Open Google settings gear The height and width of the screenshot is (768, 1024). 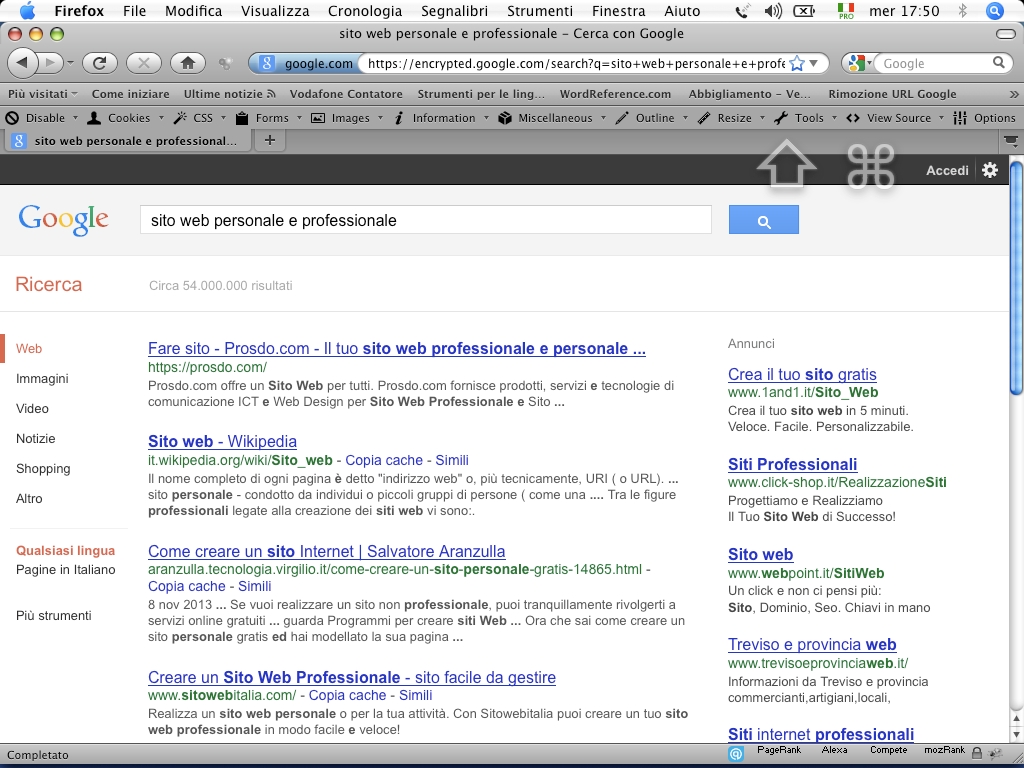[990, 170]
